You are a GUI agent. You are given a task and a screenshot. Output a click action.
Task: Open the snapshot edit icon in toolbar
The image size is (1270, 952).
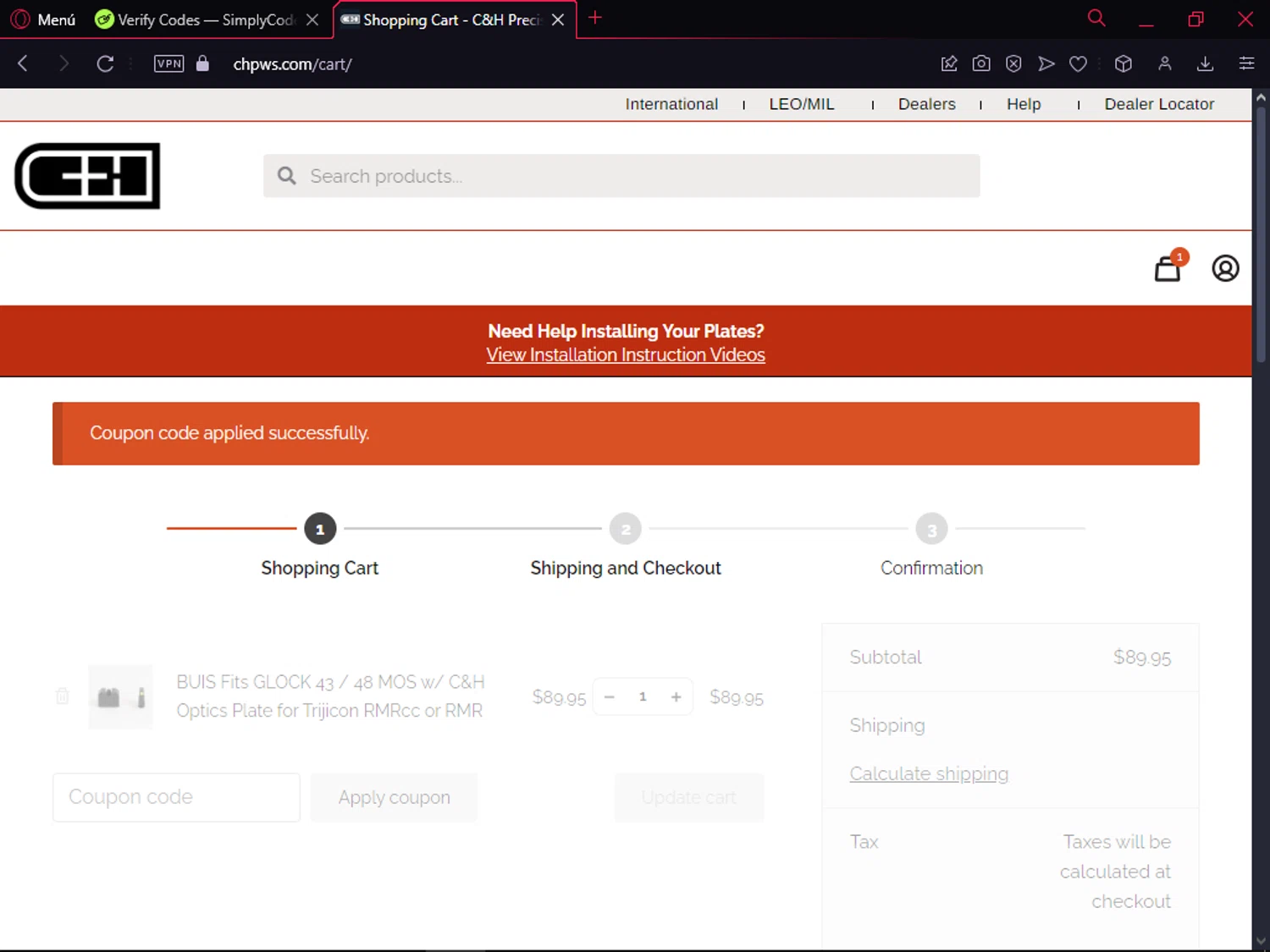(x=949, y=63)
